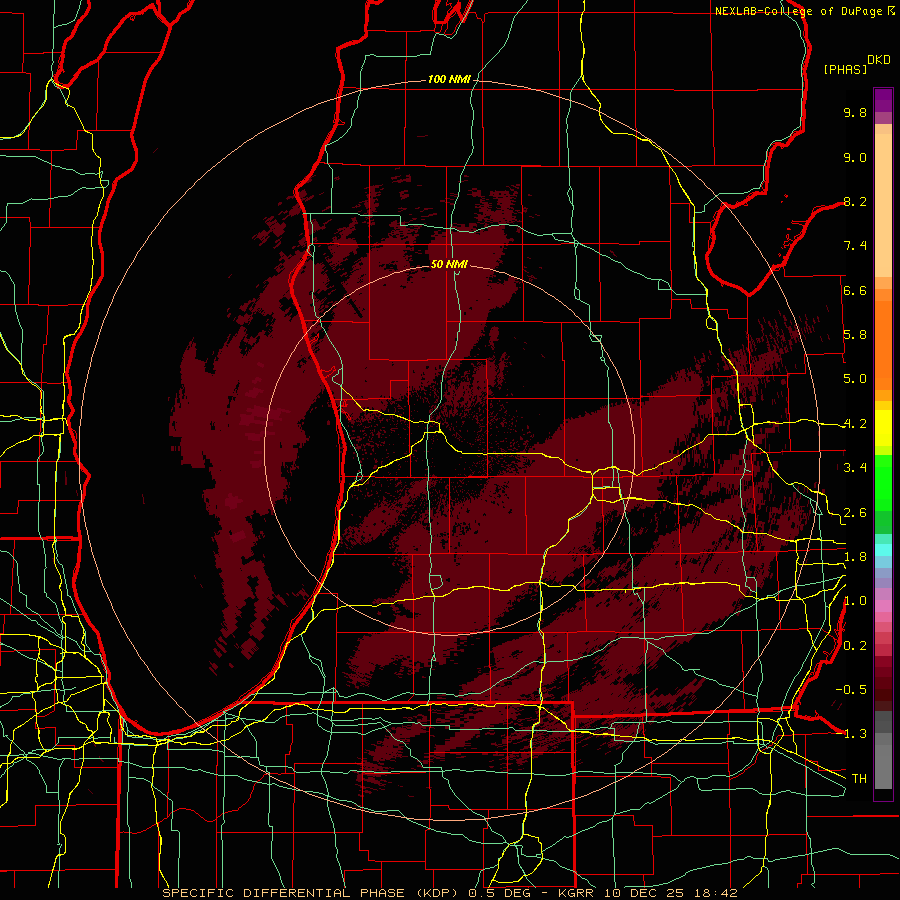
Task: Pick the bright green colorbar segment
Action: pos(883,482)
